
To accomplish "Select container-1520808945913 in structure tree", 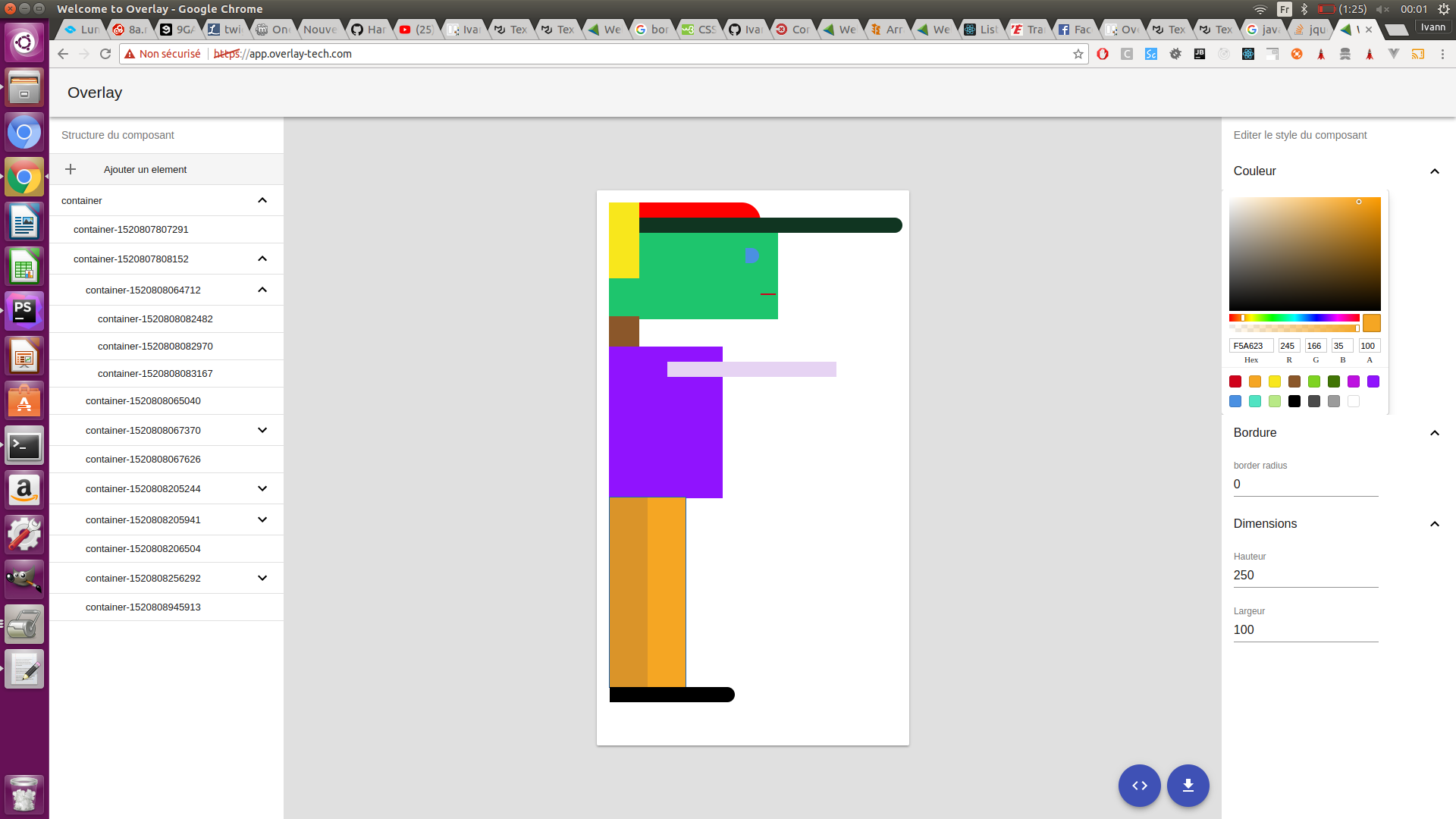I will pos(143,607).
